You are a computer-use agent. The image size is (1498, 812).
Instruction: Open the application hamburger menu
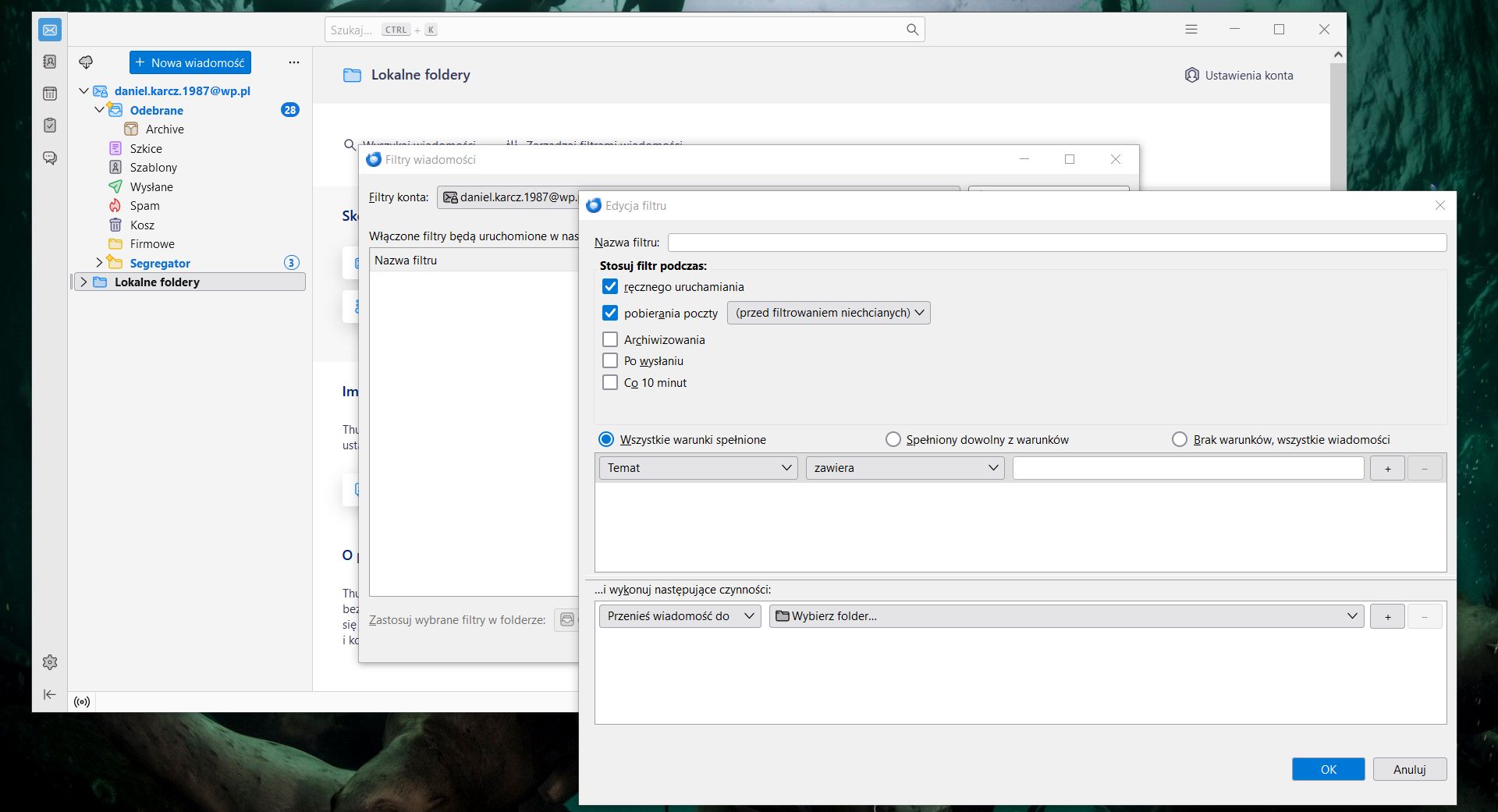tap(1191, 29)
